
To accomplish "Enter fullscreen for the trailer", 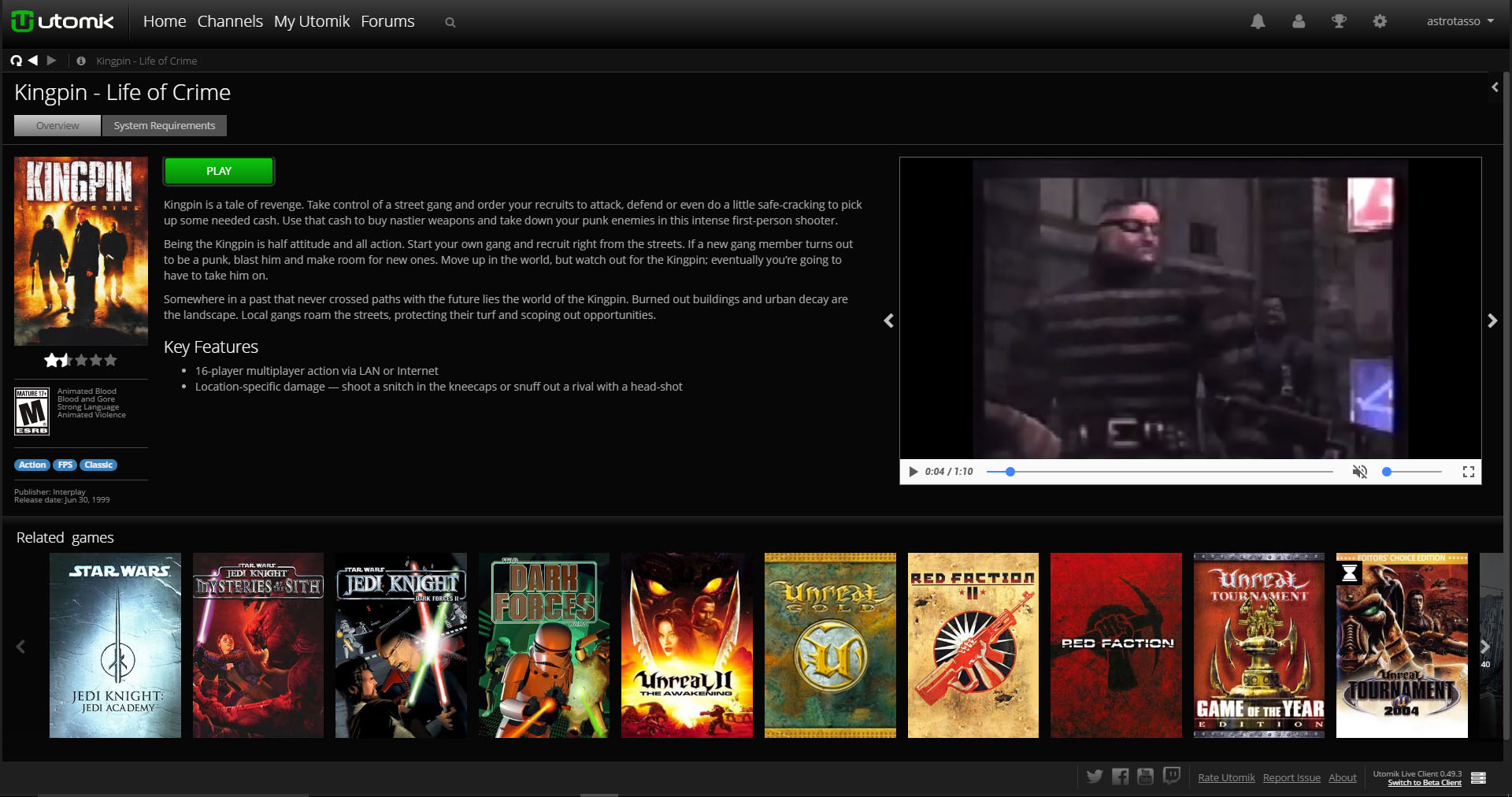I will (x=1468, y=472).
